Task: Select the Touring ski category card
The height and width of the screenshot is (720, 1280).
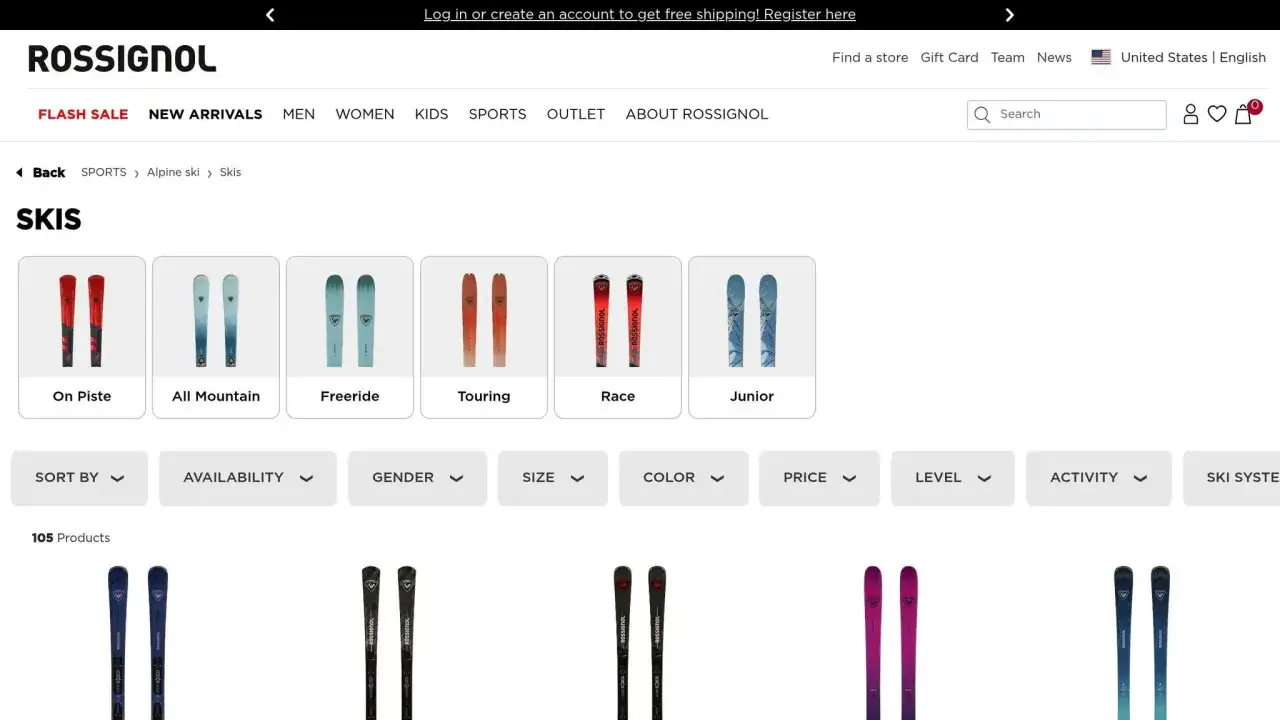Action: coord(484,337)
